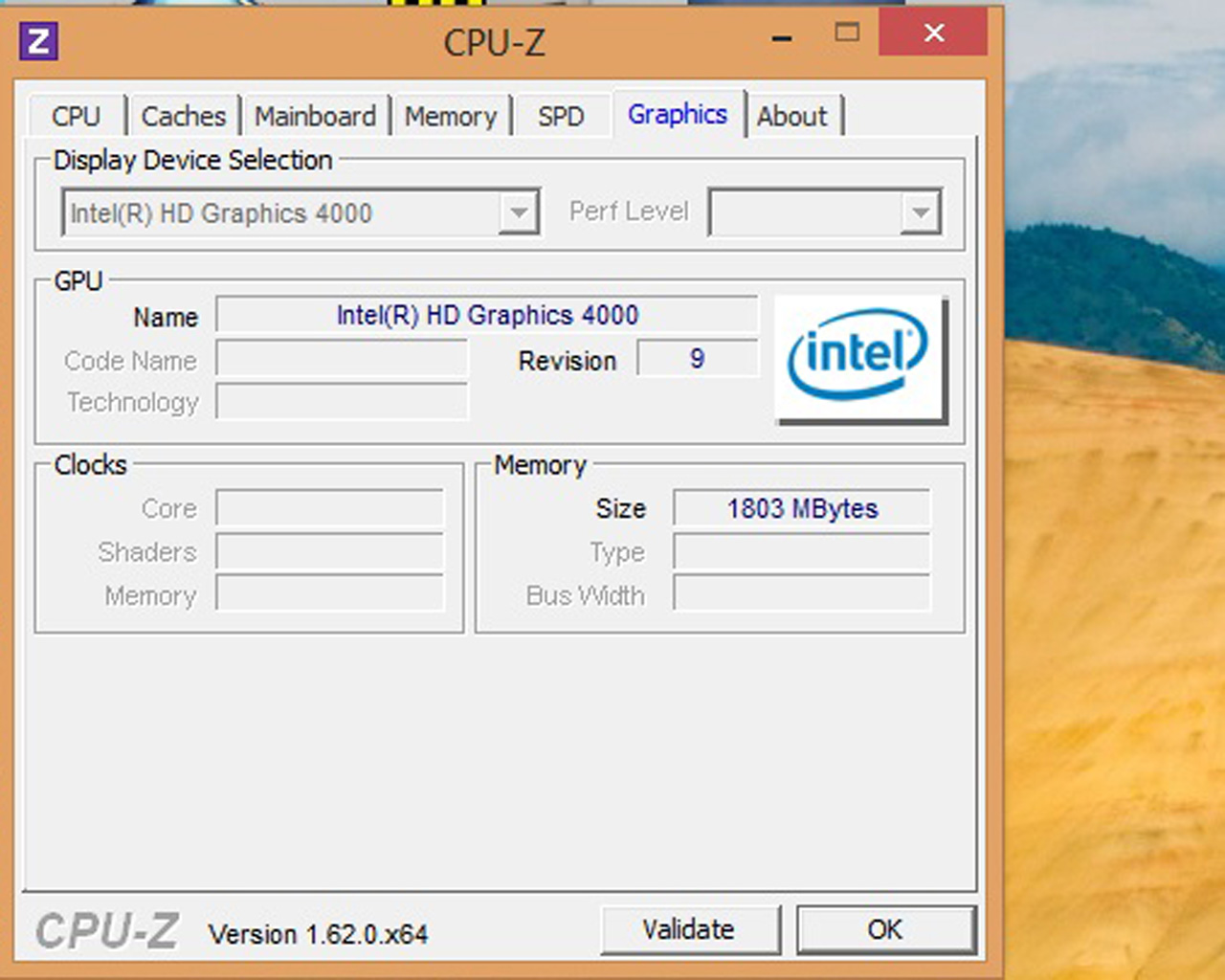The height and width of the screenshot is (980, 1225).
Task: Close the CPU-Z window
Action: [x=933, y=33]
